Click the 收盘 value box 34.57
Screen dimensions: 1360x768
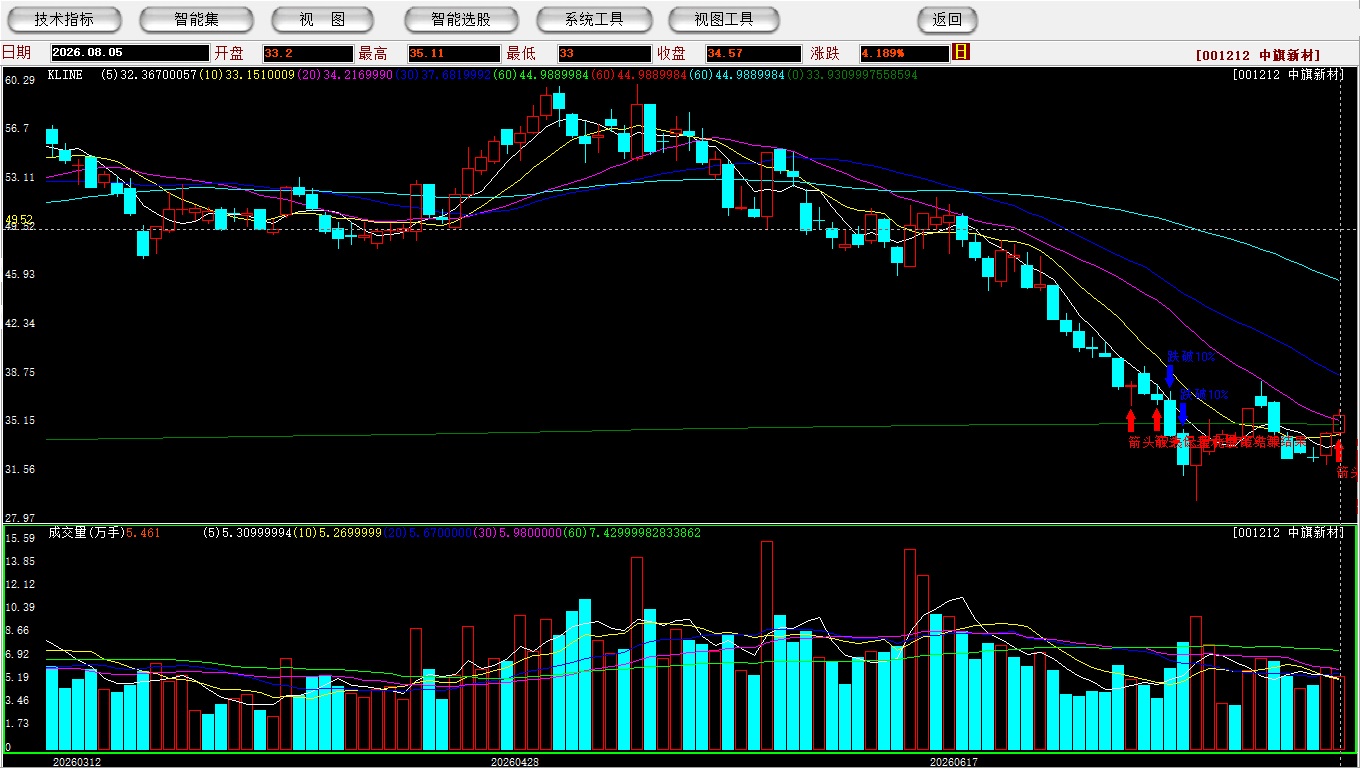[x=753, y=53]
